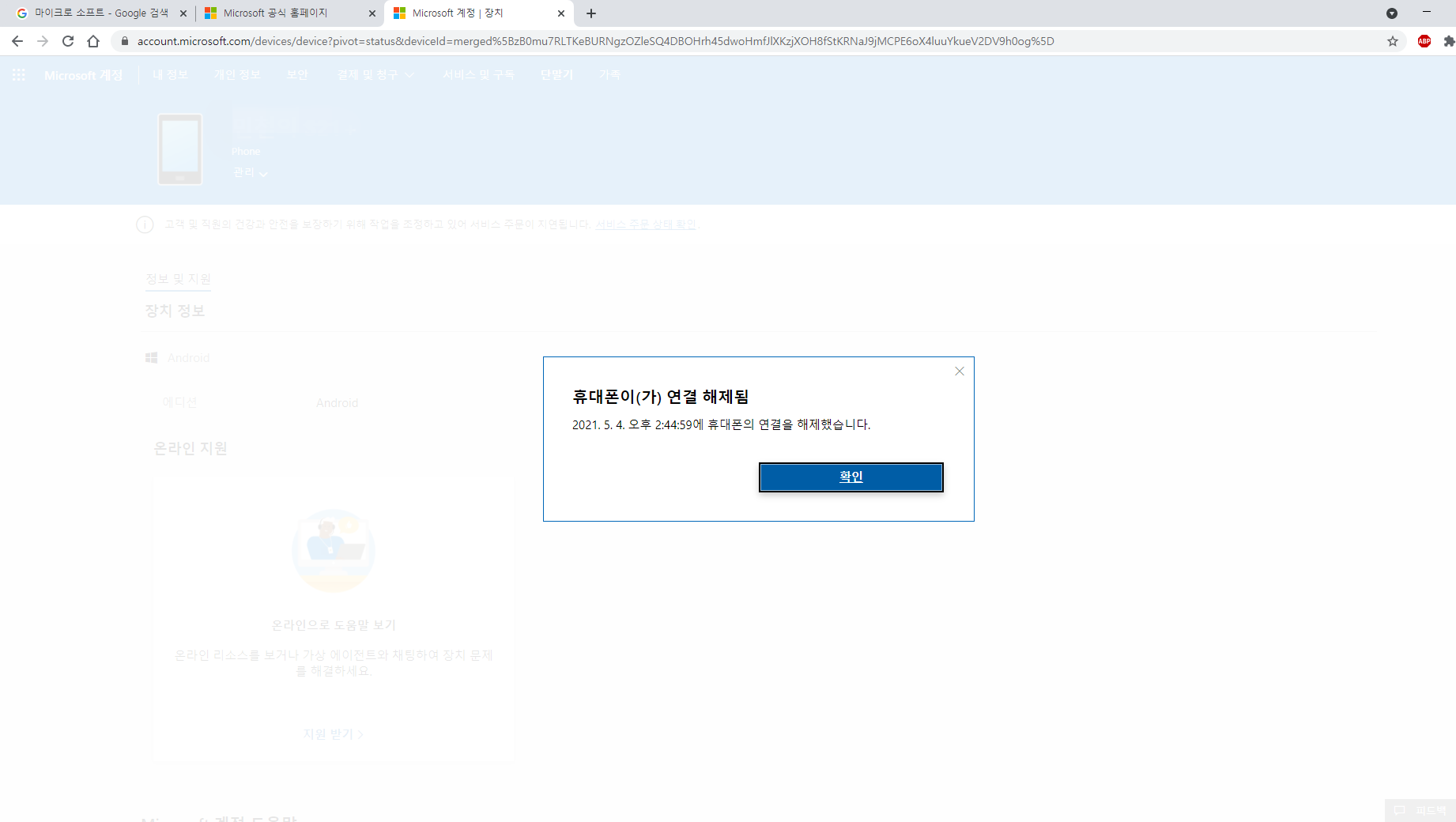Reload the current page

pyautogui.click(x=68, y=41)
